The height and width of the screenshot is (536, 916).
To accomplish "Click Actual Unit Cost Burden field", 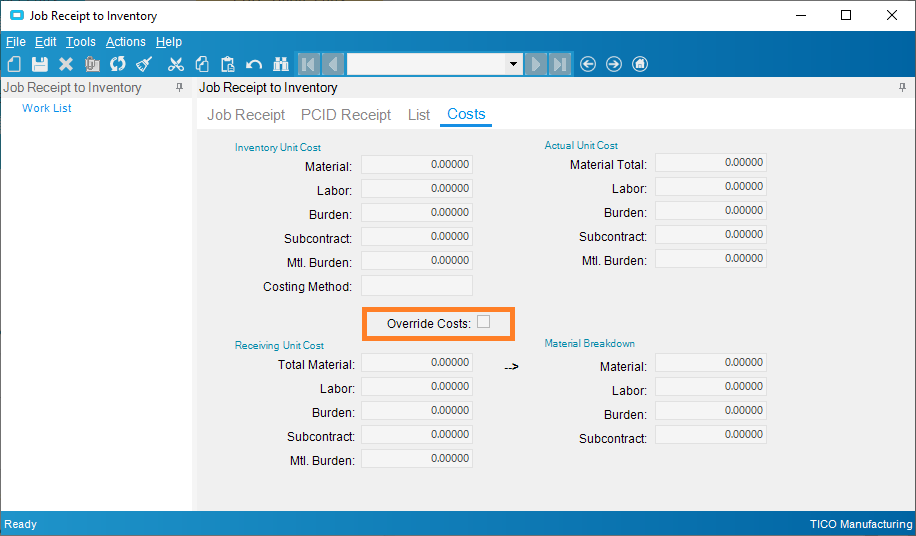I will point(710,211).
